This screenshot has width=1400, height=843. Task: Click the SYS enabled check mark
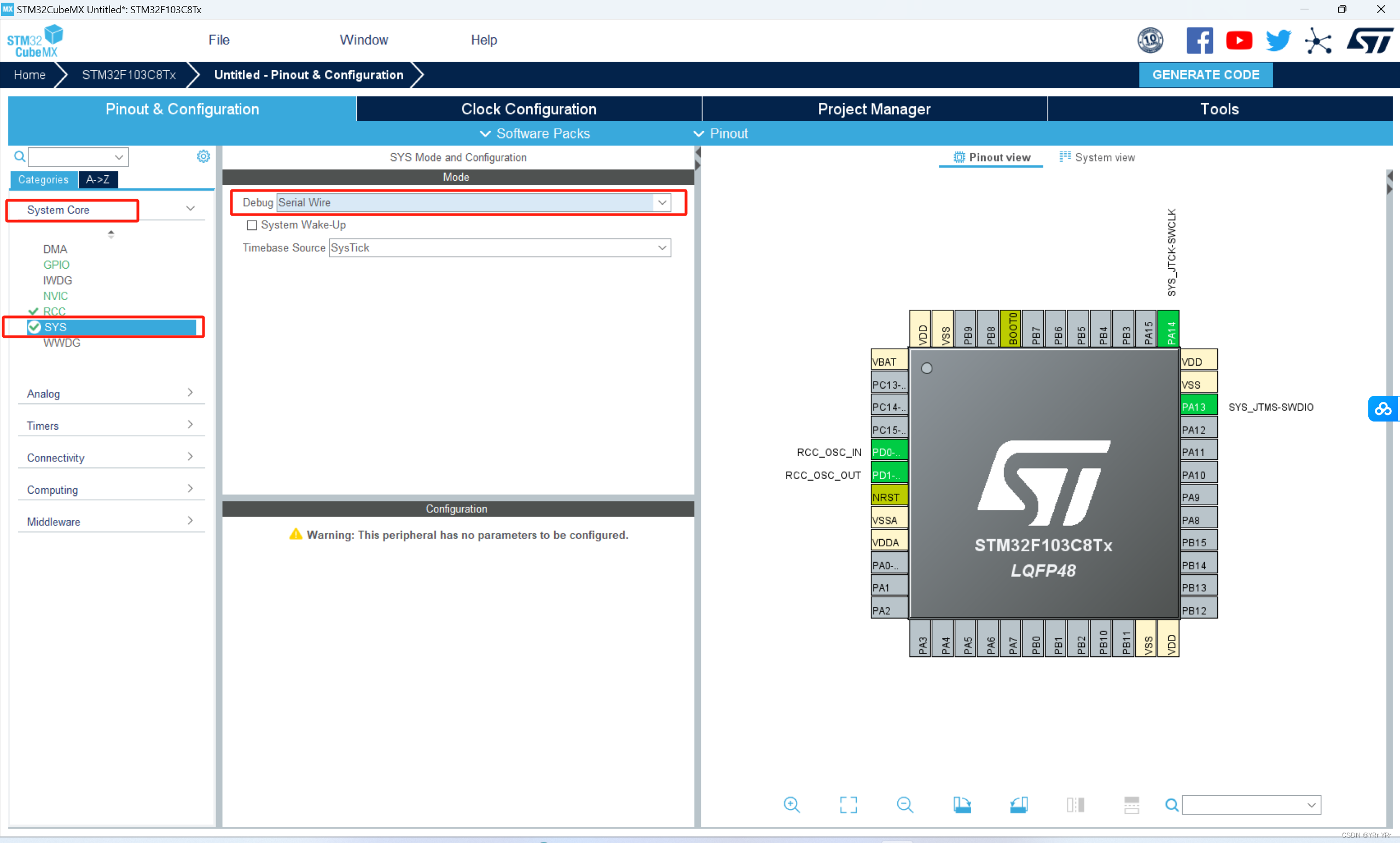coord(34,327)
